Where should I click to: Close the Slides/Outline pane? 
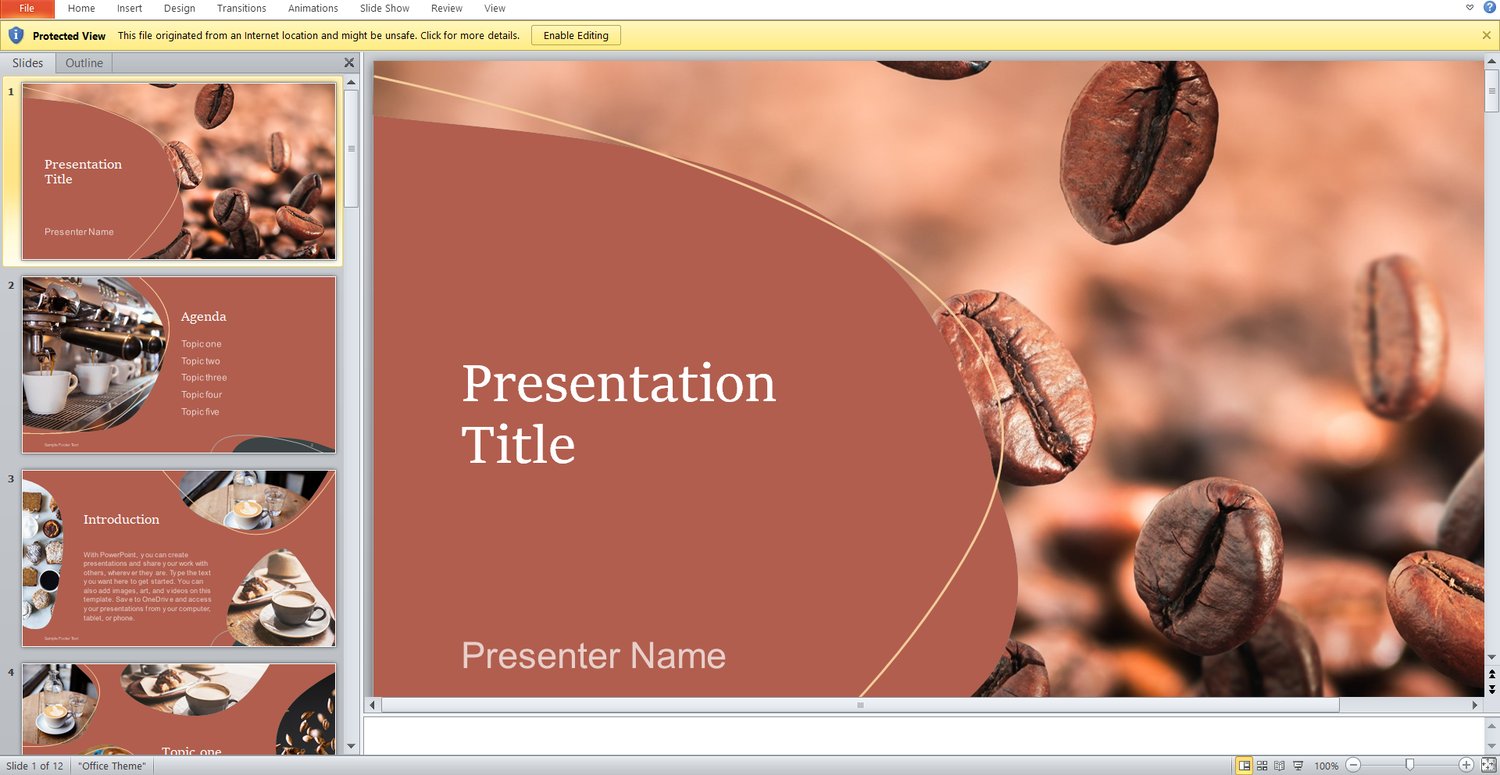click(x=349, y=62)
